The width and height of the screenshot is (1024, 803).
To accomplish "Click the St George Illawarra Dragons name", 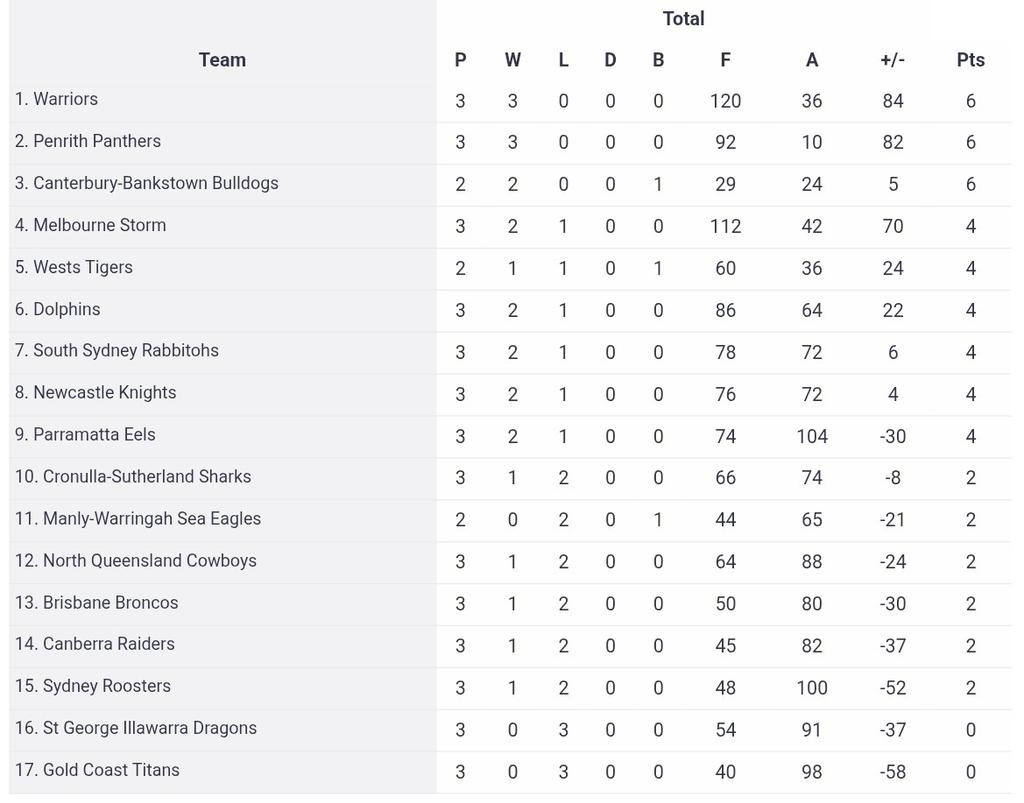I will (x=149, y=728).
